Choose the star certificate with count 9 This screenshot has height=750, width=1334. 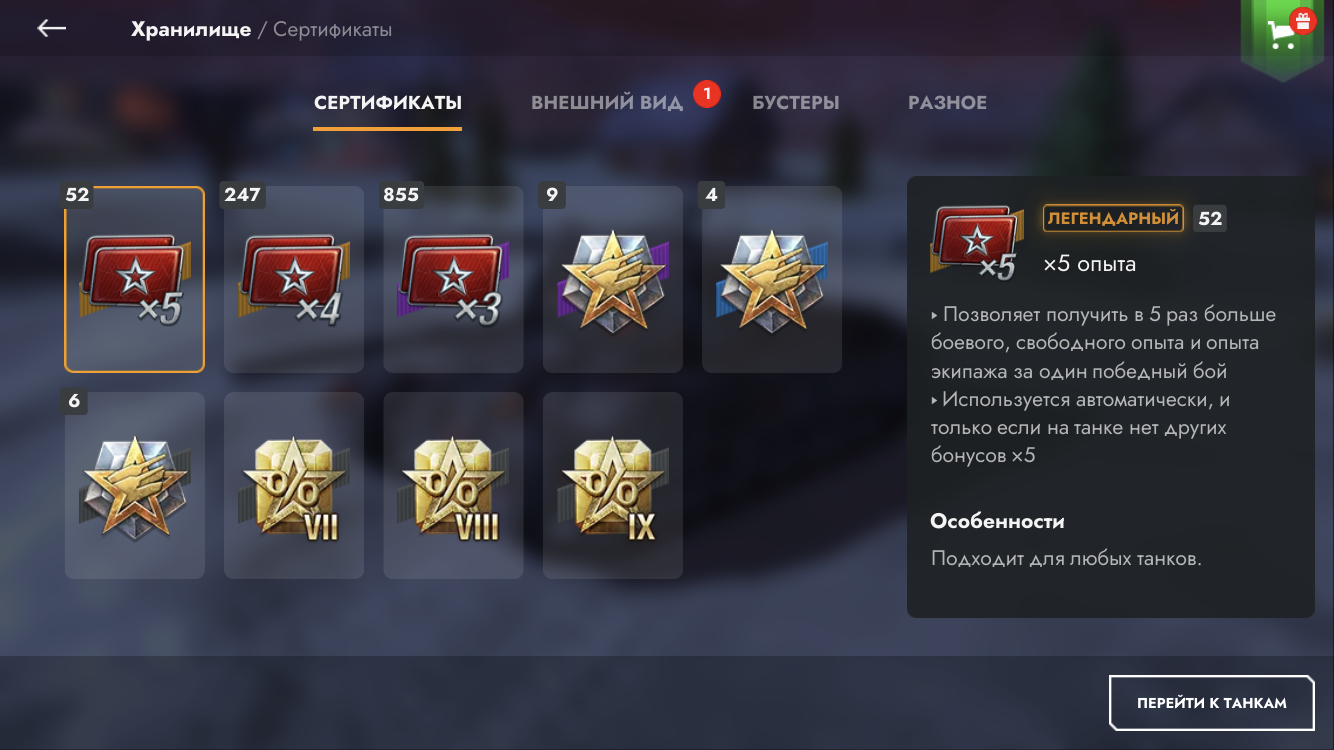coord(613,279)
